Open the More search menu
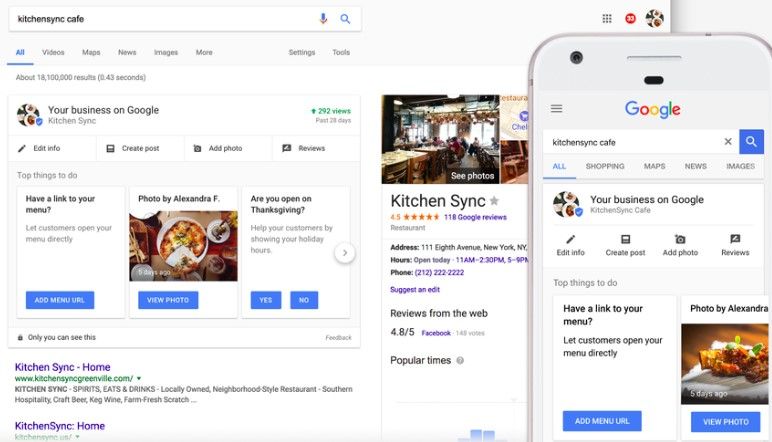Image resolution: width=772 pixels, height=442 pixels. point(204,52)
